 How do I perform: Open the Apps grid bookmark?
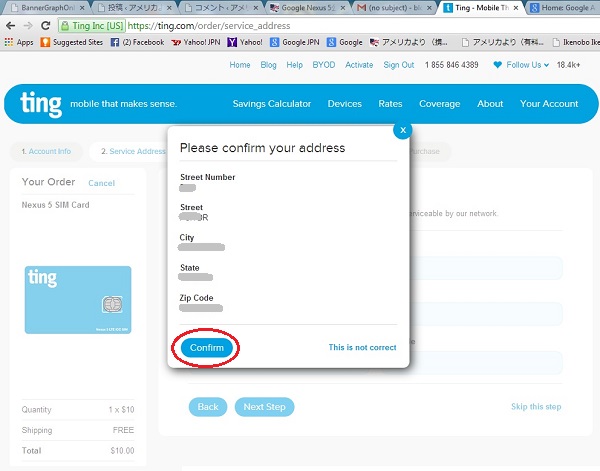(19, 42)
